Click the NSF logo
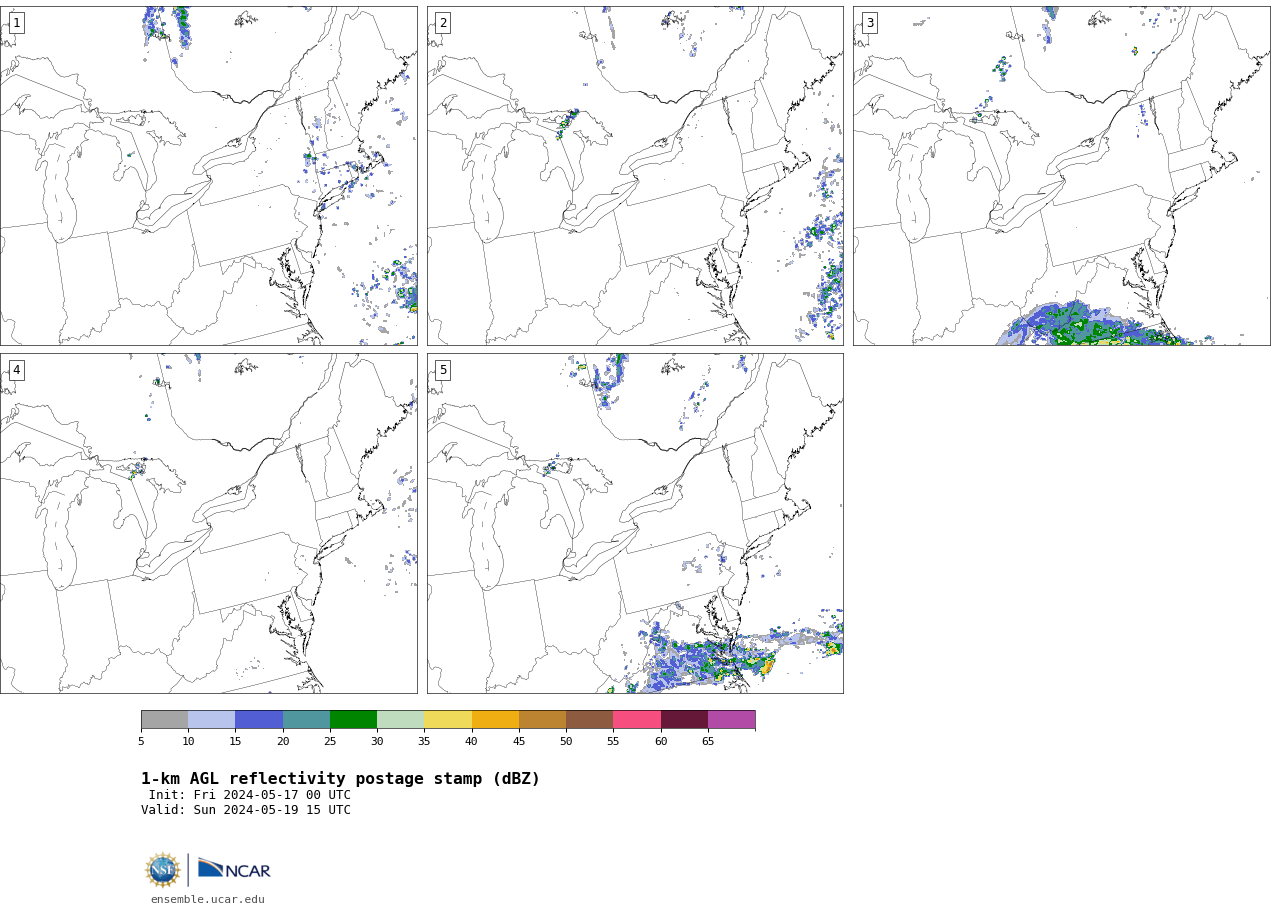The width and height of the screenshot is (1280, 910). tap(163, 870)
